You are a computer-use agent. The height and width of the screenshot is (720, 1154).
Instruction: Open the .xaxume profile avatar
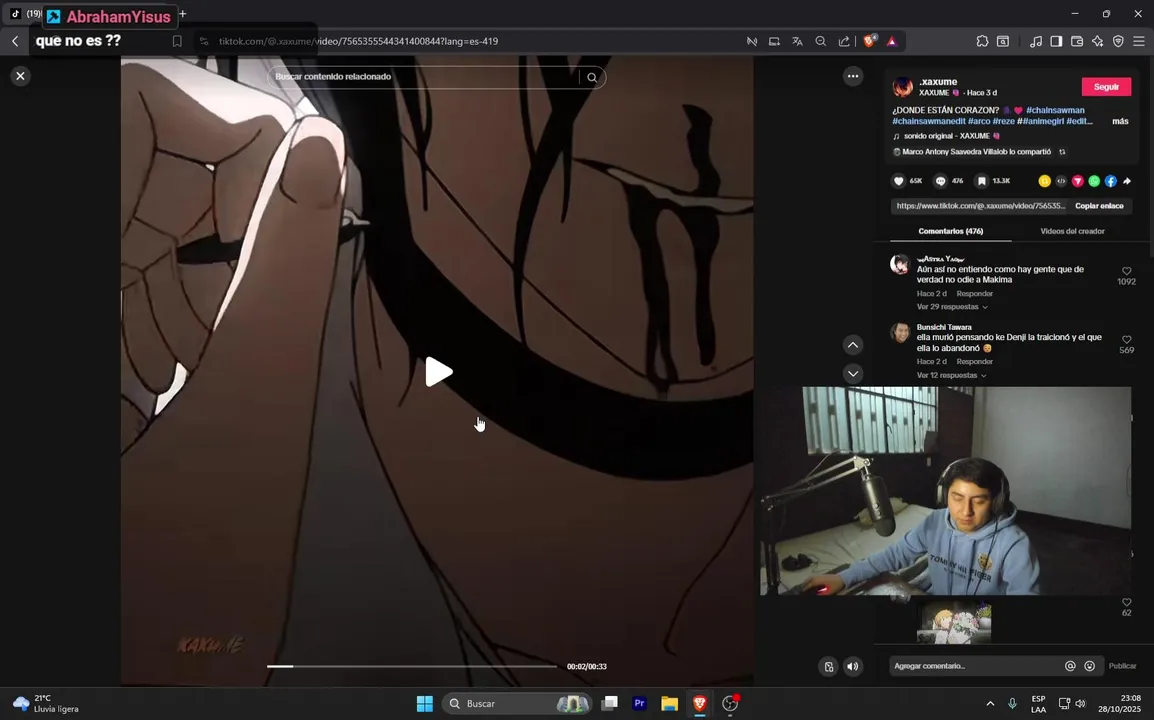[x=902, y=87]
